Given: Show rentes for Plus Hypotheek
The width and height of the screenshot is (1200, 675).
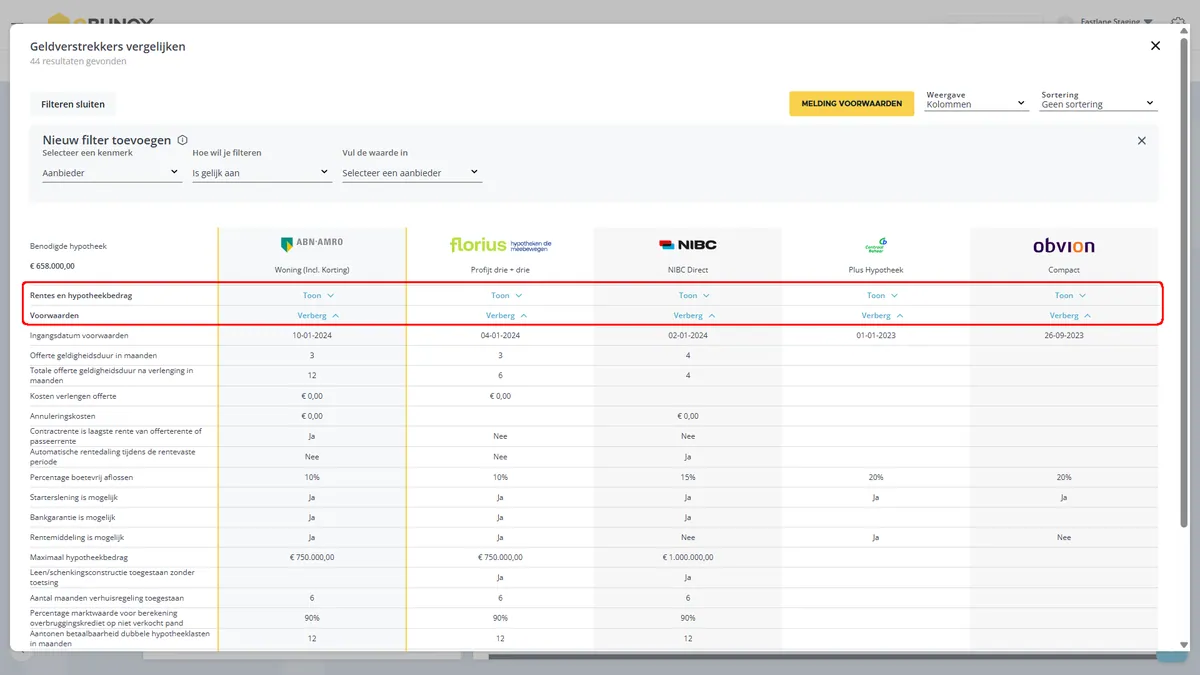Looking at the screenshot, I should (x=882, y=296).
